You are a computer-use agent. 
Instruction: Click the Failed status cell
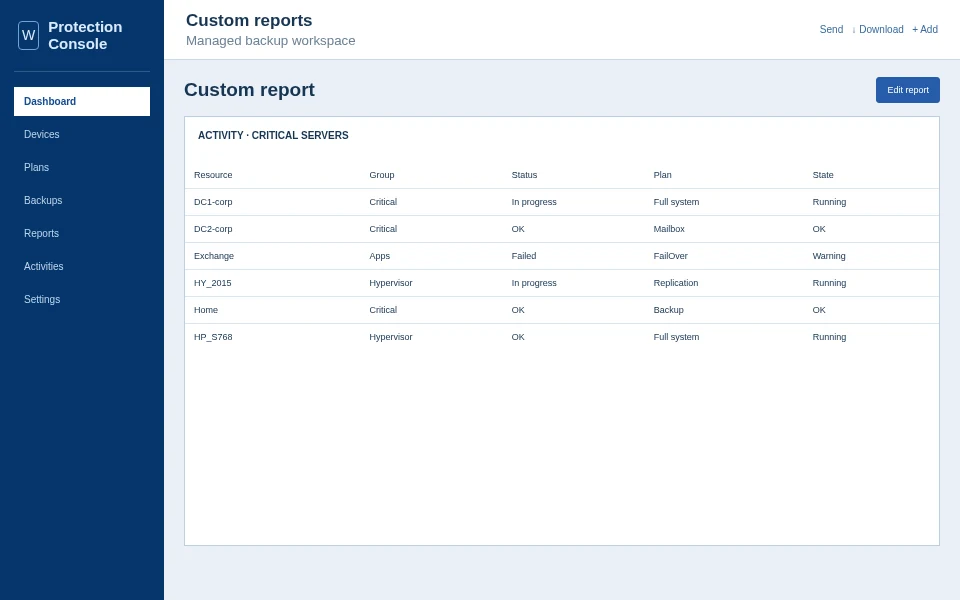coord(523,256)
